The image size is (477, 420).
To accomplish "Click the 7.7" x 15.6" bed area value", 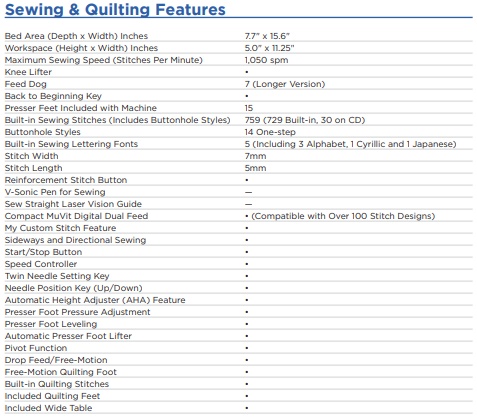I will 267,36.
